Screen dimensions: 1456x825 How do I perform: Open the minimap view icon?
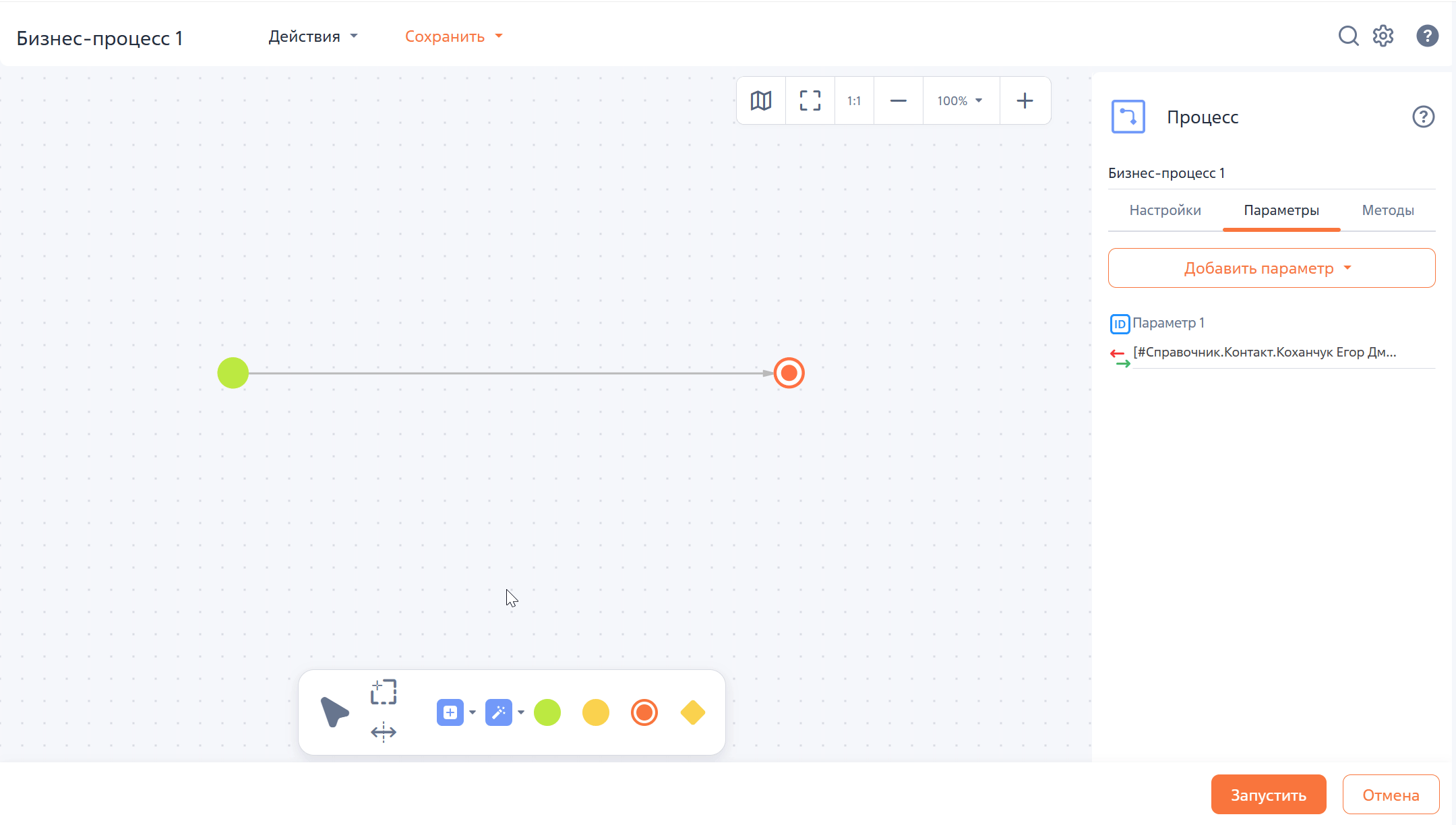761,101
